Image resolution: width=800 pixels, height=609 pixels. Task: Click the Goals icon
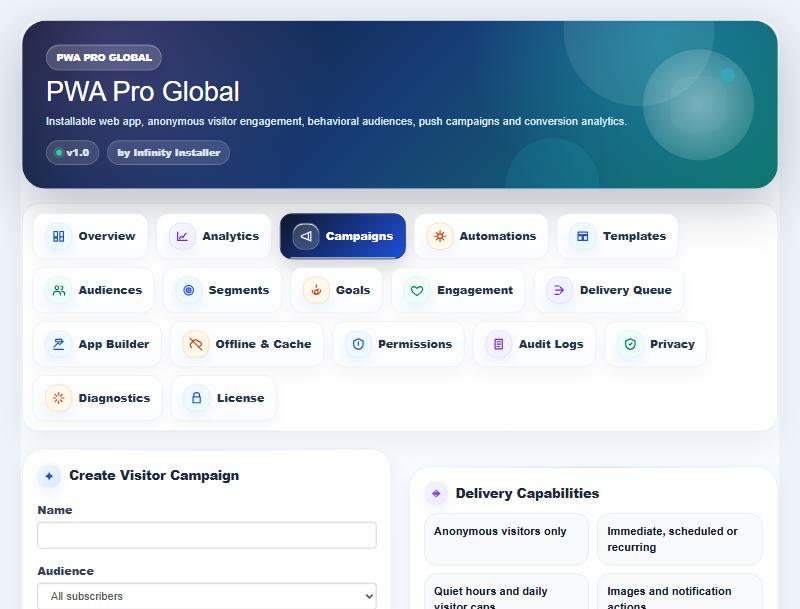tap(316, 290)
